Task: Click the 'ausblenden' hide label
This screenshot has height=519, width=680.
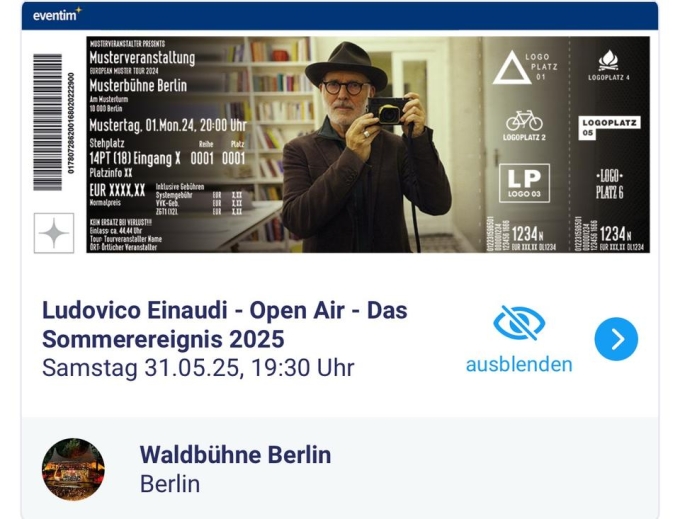Action: pos(519,365)
